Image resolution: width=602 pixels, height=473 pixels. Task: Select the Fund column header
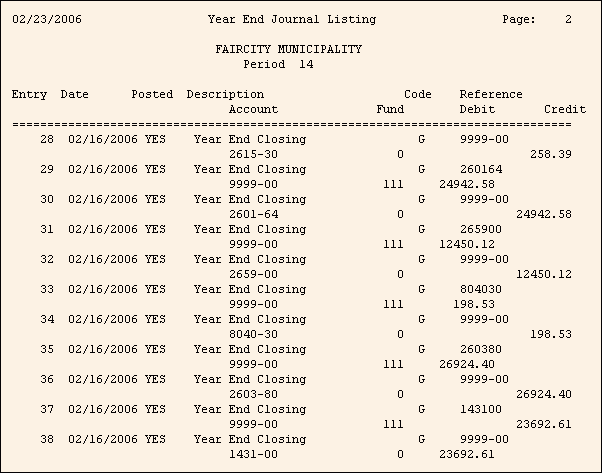[x=390, y=109]
